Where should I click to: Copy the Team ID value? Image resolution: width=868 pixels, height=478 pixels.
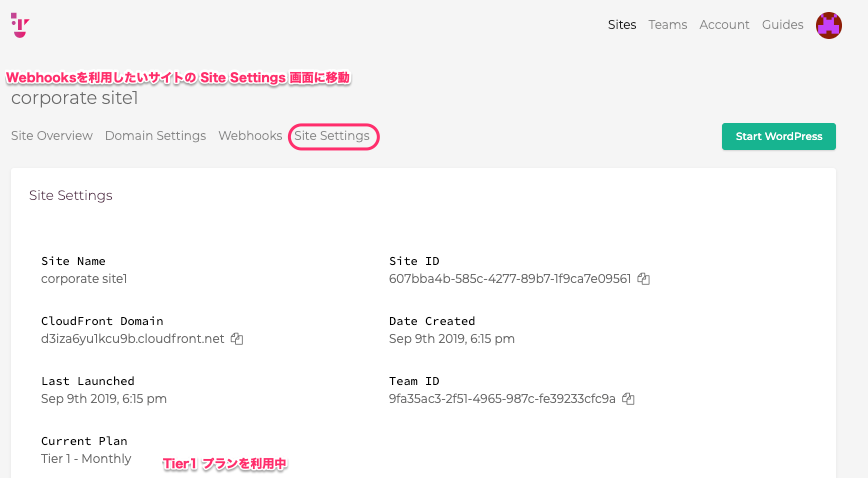coord(628,398)
